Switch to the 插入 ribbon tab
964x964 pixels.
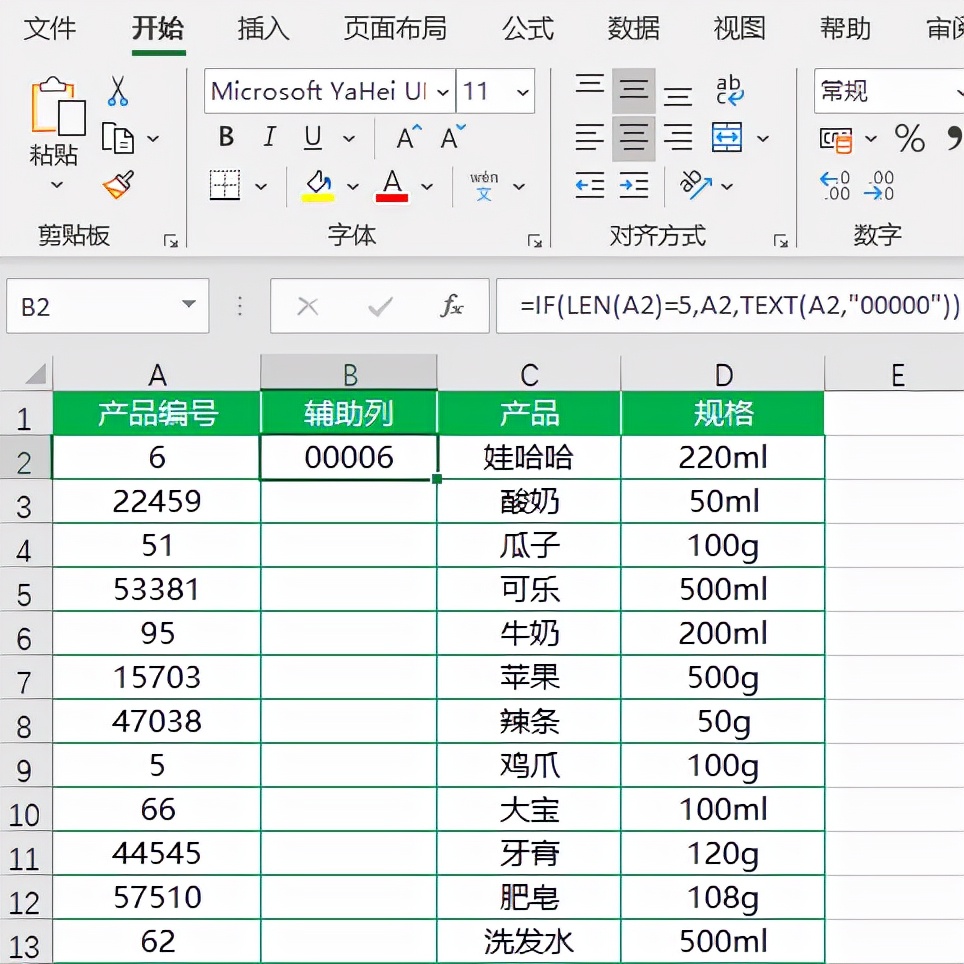click(262, 30)
